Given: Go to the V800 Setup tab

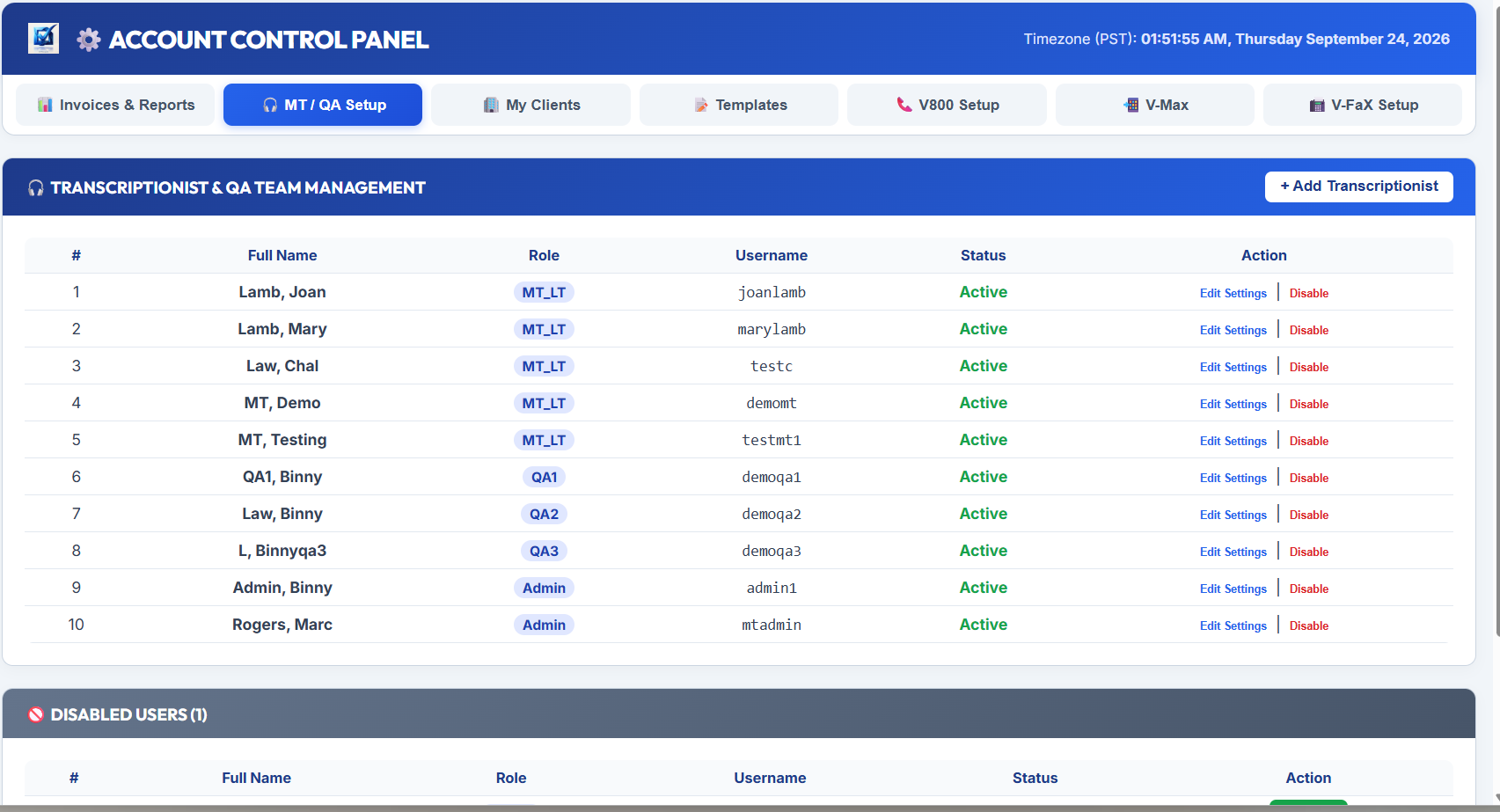Looking at the screenshot, I should (x=947, y=105).
